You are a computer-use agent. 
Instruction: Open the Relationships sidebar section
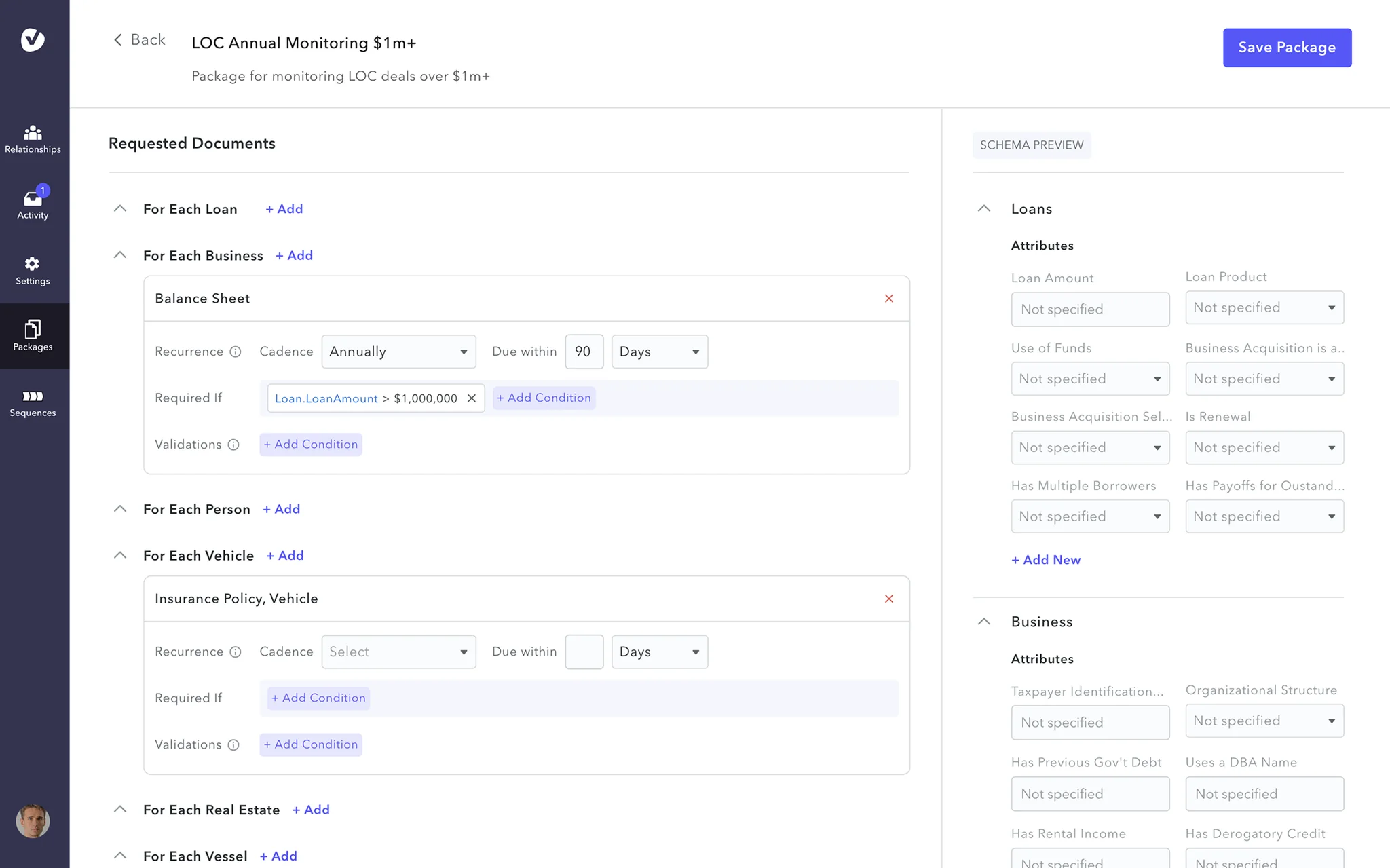[x=33, y=139]
